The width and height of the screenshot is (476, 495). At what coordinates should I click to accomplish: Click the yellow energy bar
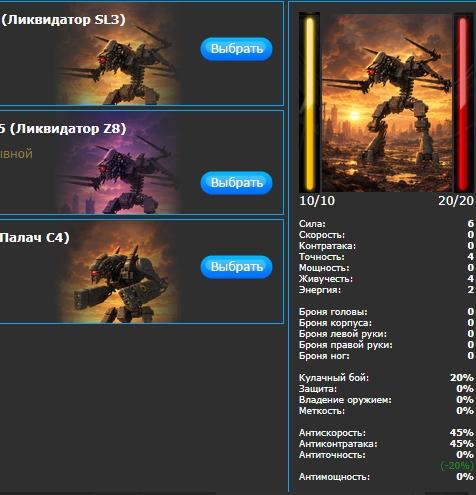310,103
